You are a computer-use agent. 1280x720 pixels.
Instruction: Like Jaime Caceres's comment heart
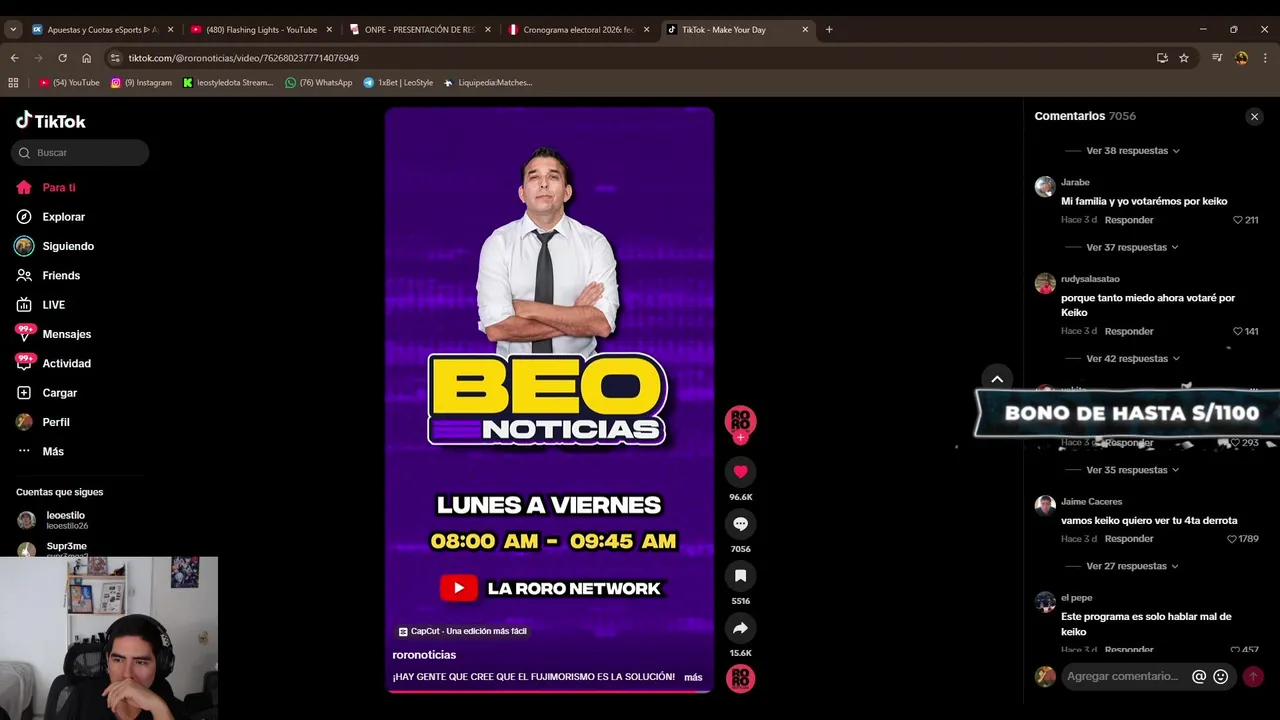(x=1232, y=539)
